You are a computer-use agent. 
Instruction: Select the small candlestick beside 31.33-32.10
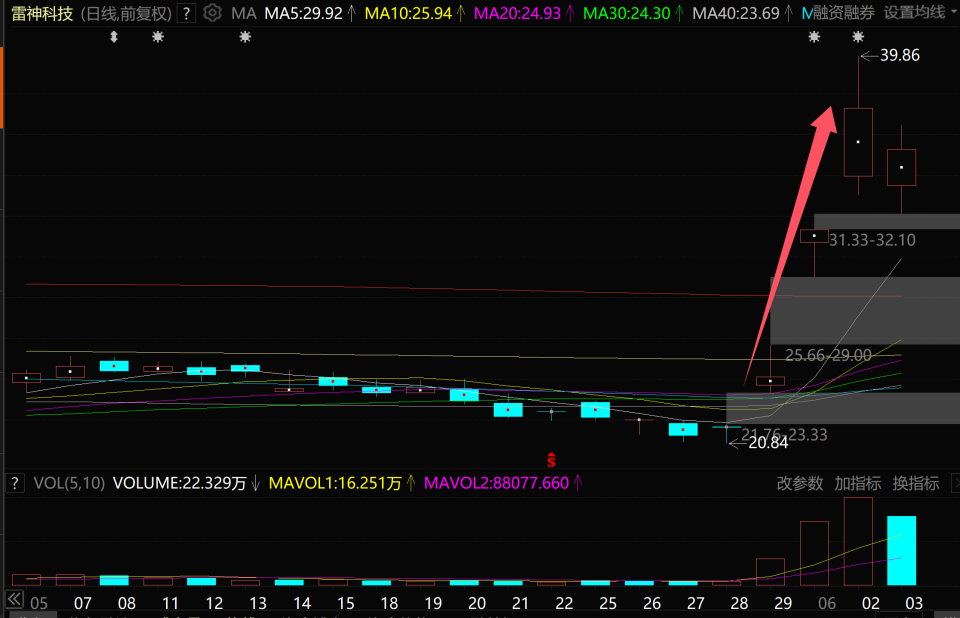[x=814, y=236]
